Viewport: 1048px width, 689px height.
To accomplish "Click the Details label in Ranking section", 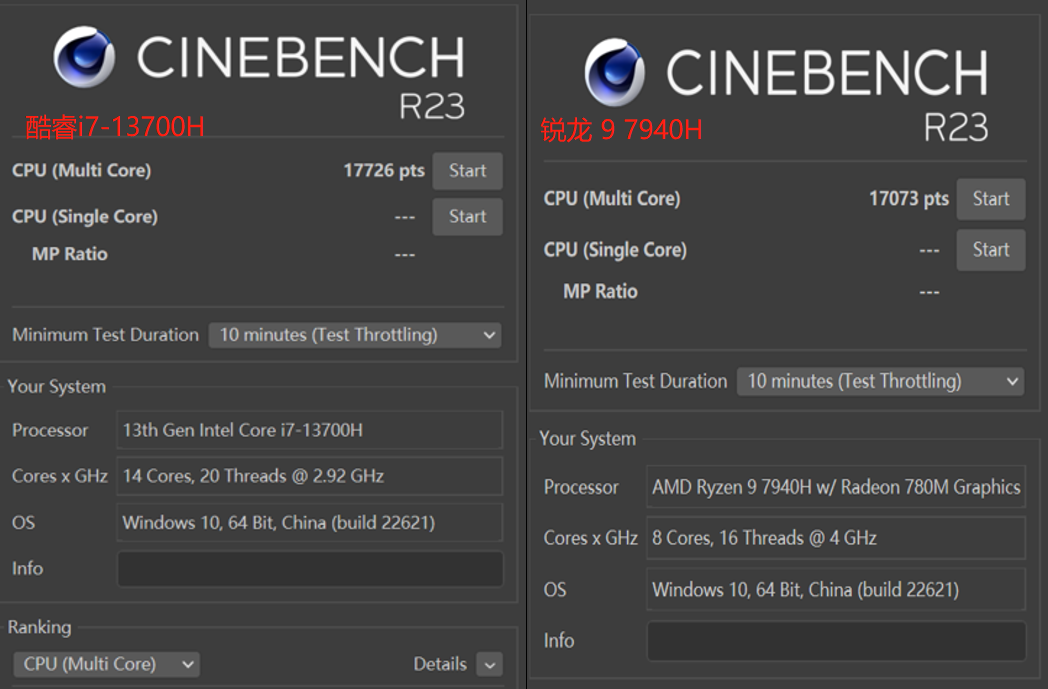I will (x=440, y=664).
